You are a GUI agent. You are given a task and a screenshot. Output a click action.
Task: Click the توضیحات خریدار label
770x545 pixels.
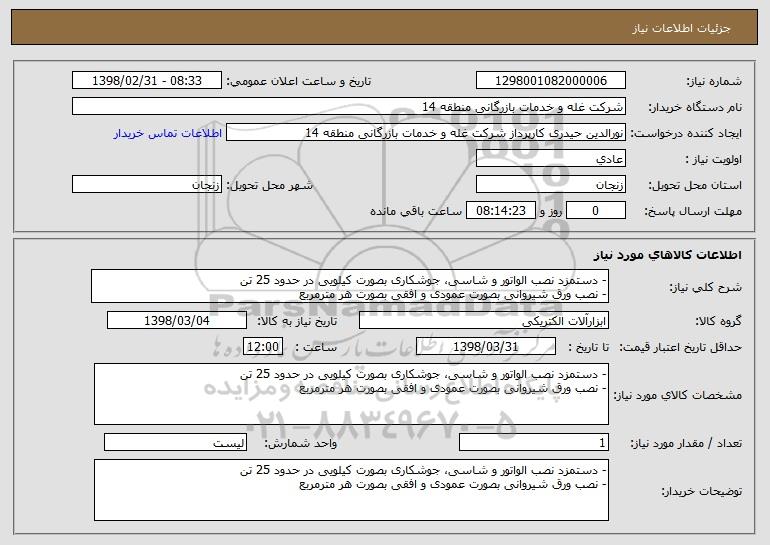pyautogui.click(x=702, y=491)
